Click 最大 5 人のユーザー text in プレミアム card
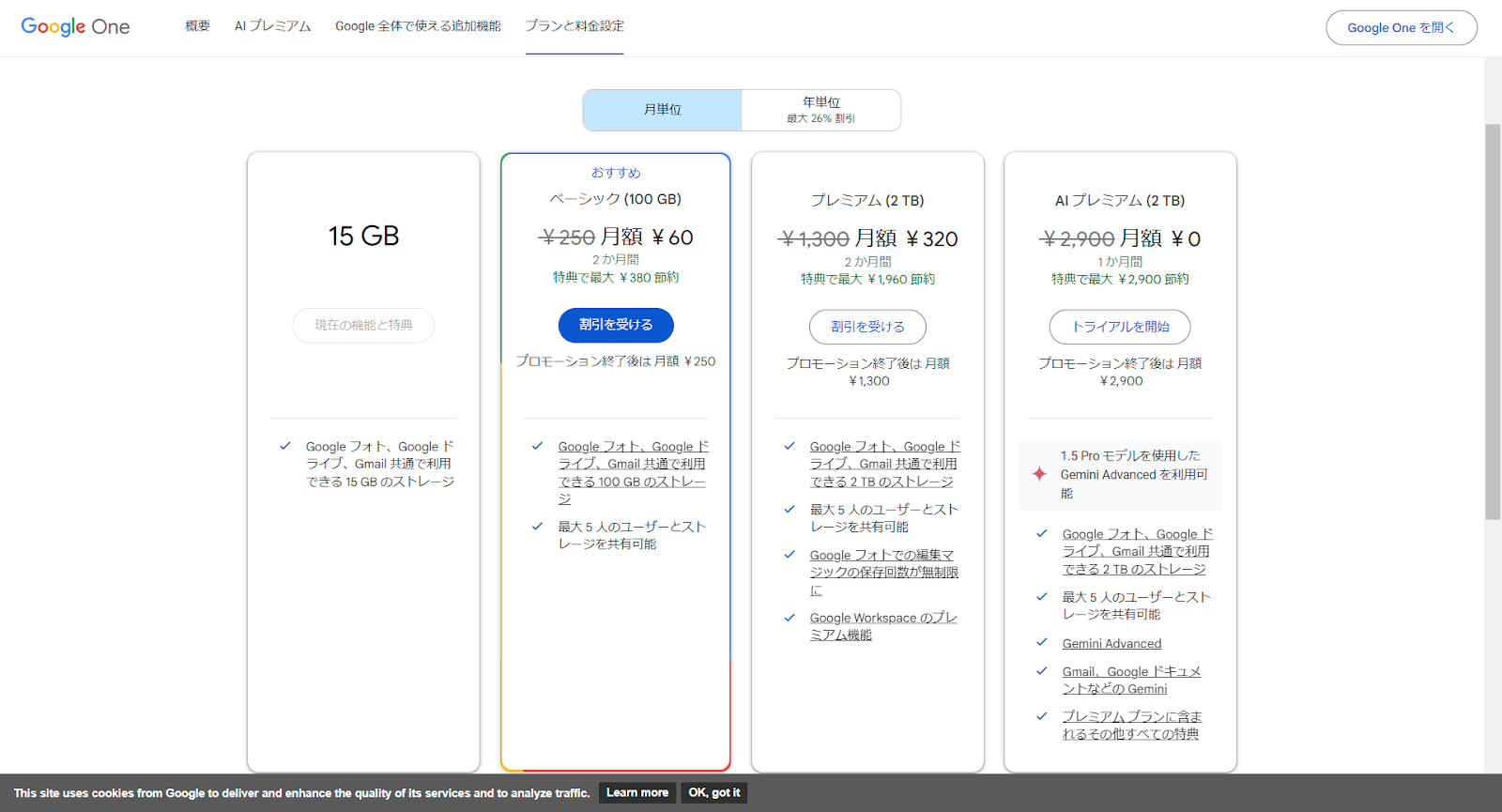The image size is (1502, 812). pos(883,518)
